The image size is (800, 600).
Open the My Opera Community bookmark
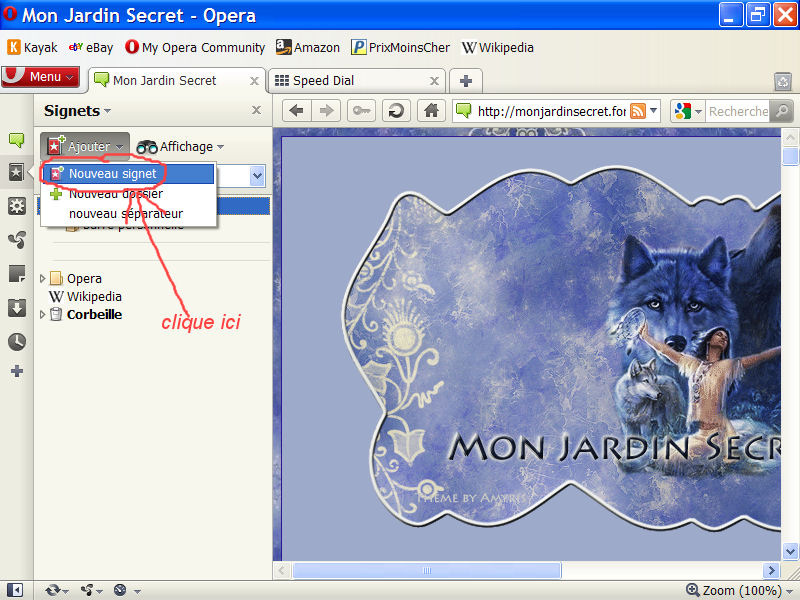[x=195, y=47]
